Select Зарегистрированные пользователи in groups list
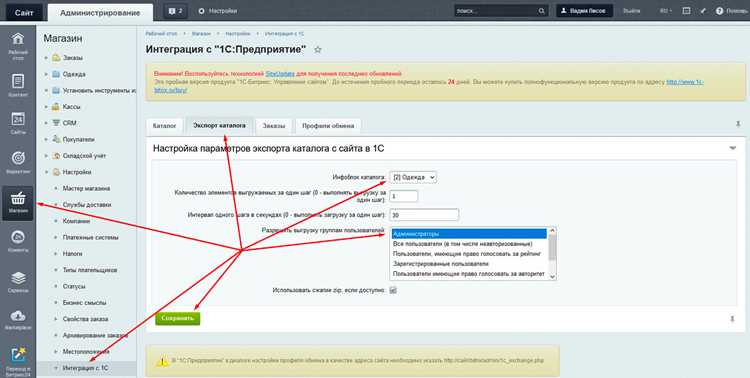Image resolution: width=750 pixels, height=378 pixels. [469, 264]
